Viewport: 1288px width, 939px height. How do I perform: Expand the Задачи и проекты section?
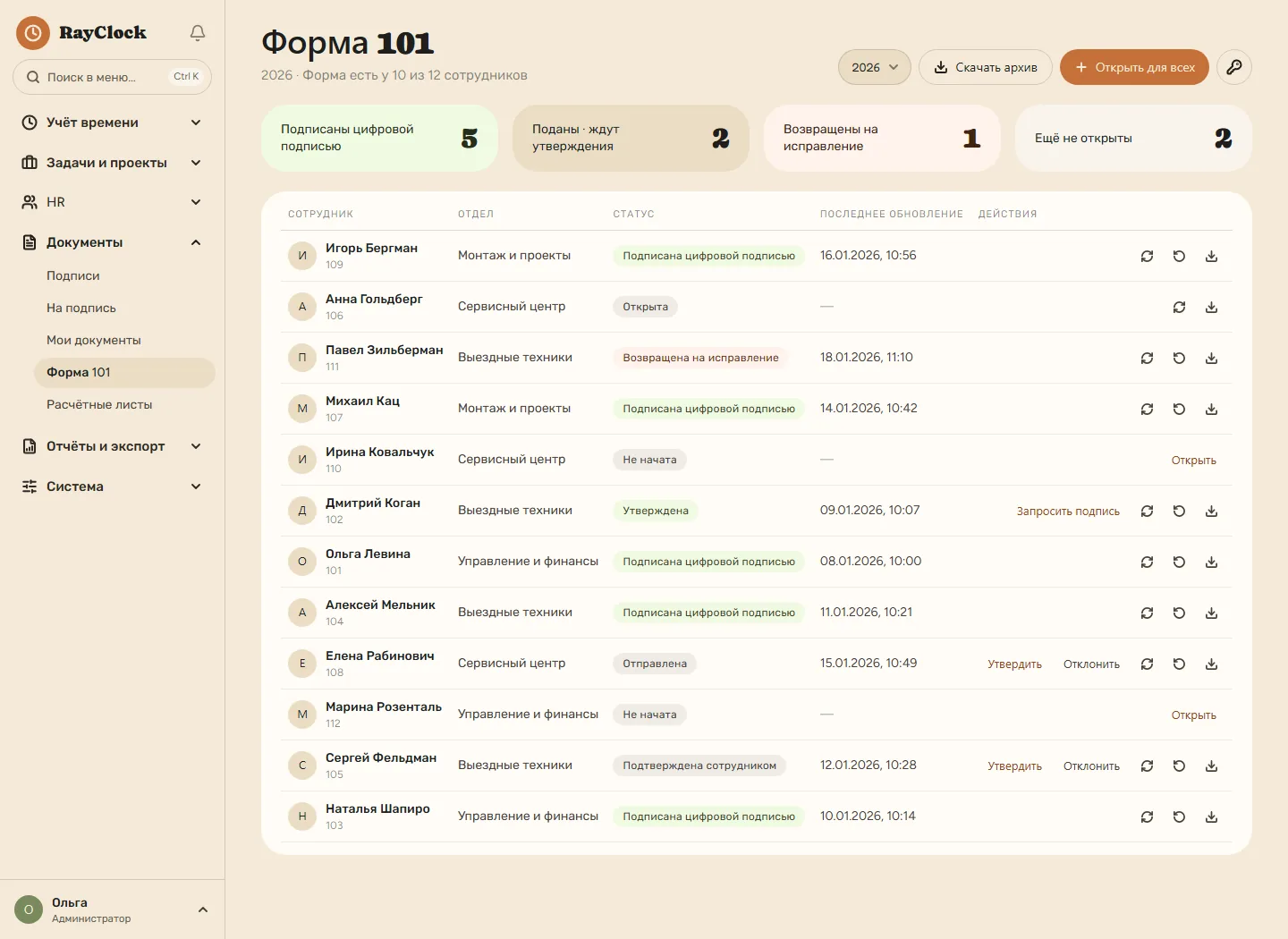pos(113,163)
